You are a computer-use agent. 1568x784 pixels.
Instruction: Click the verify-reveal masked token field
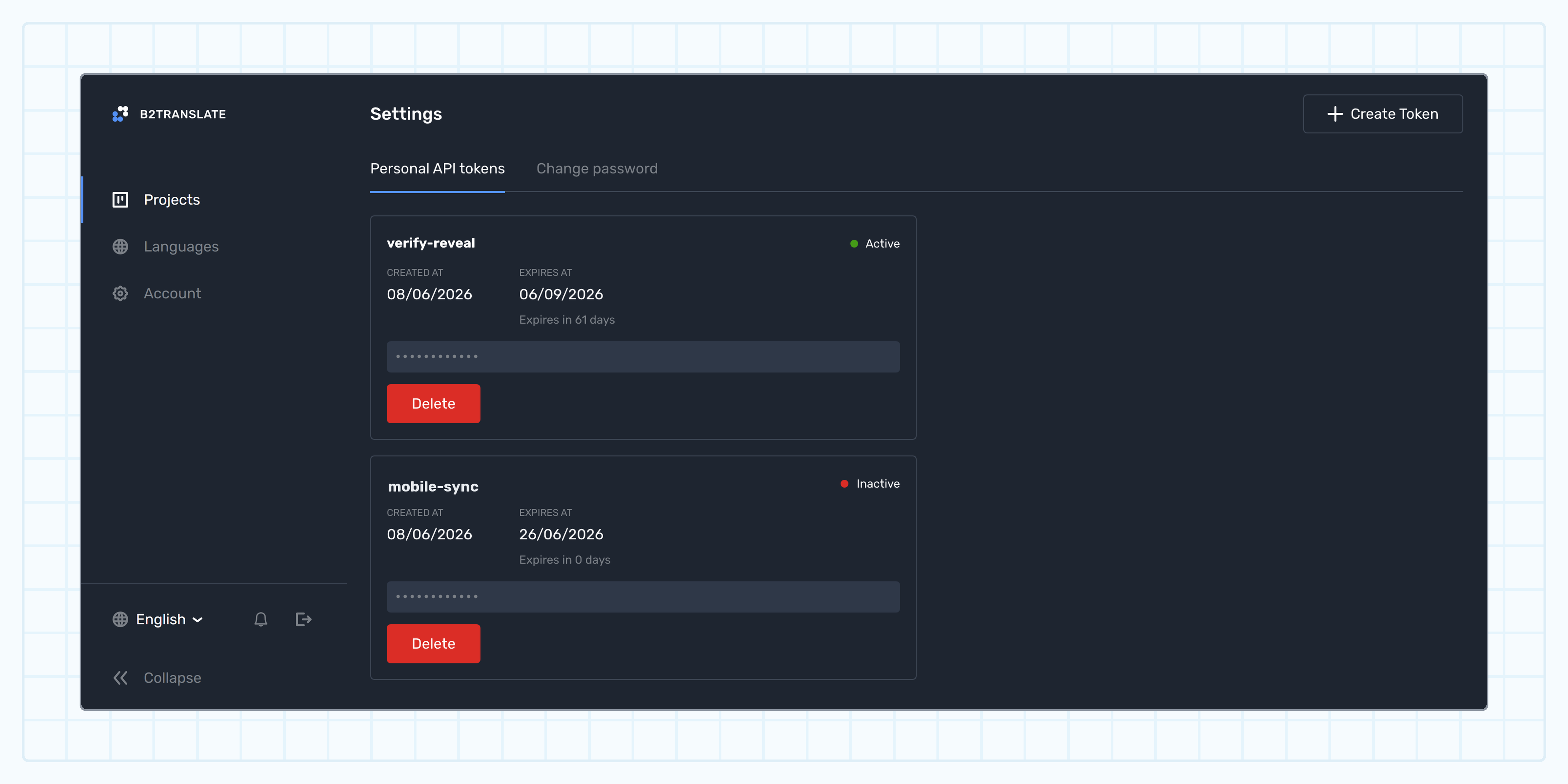643,357
